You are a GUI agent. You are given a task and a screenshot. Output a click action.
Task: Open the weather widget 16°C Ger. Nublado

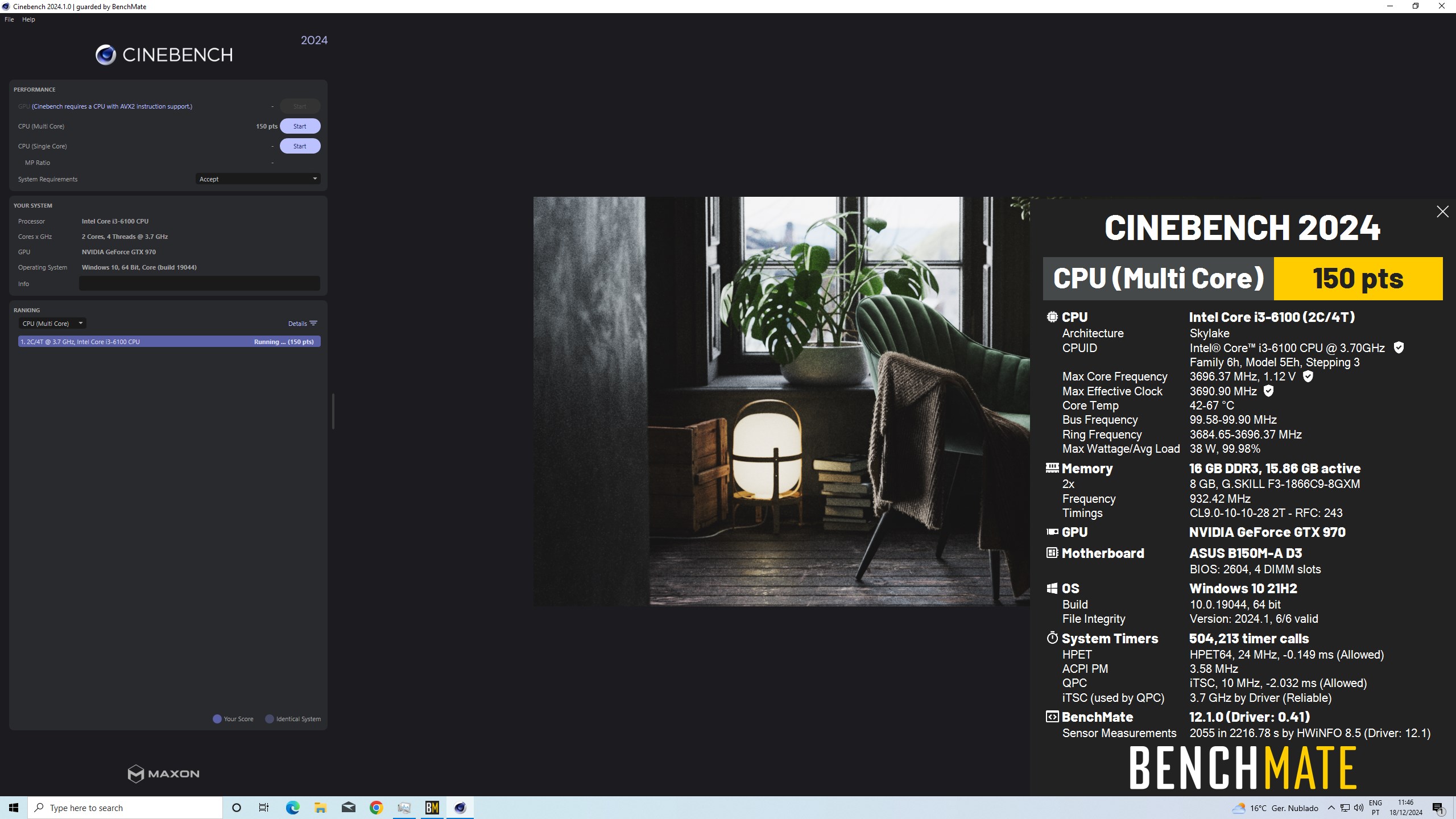[1275, 808]
